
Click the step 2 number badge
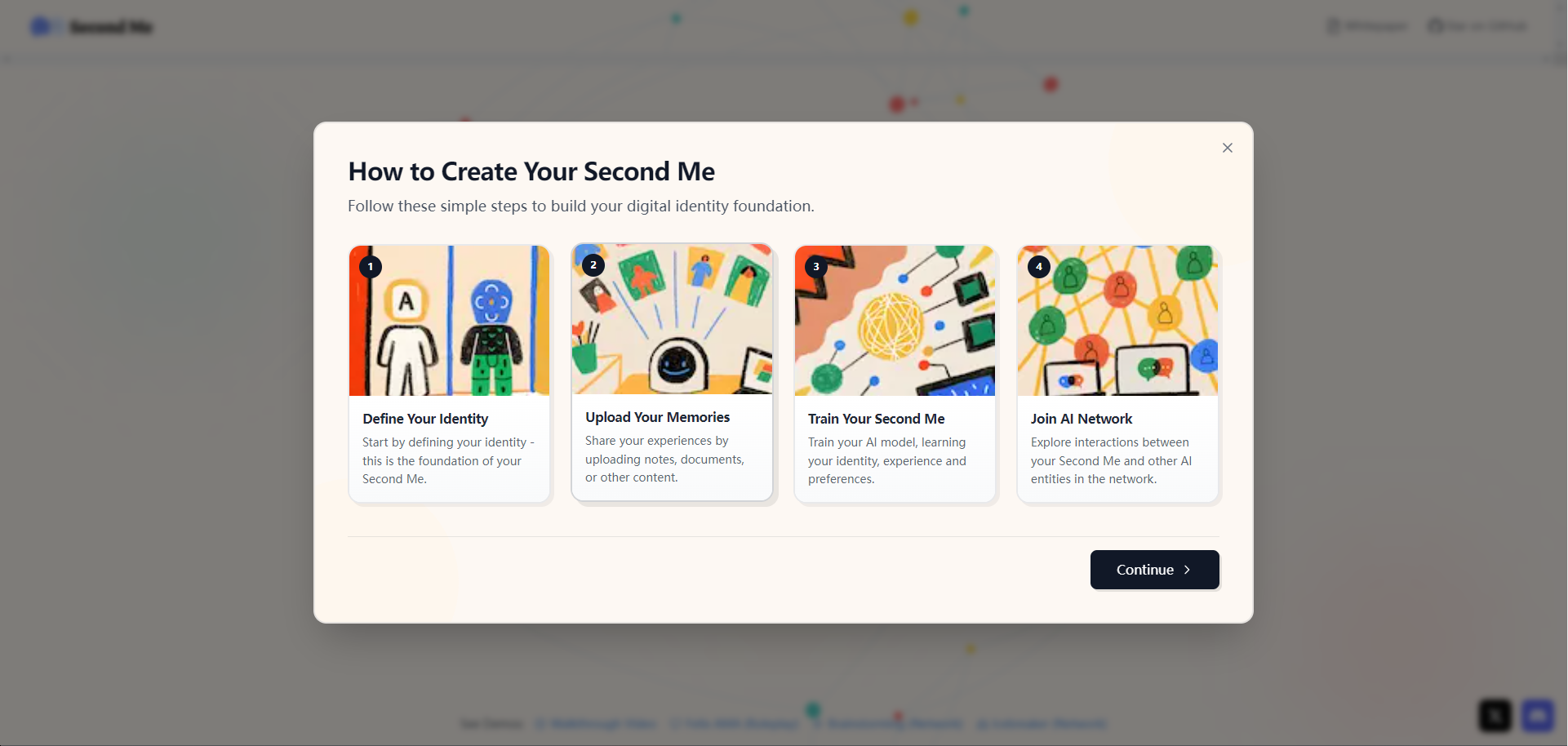(x=593, y=265)
